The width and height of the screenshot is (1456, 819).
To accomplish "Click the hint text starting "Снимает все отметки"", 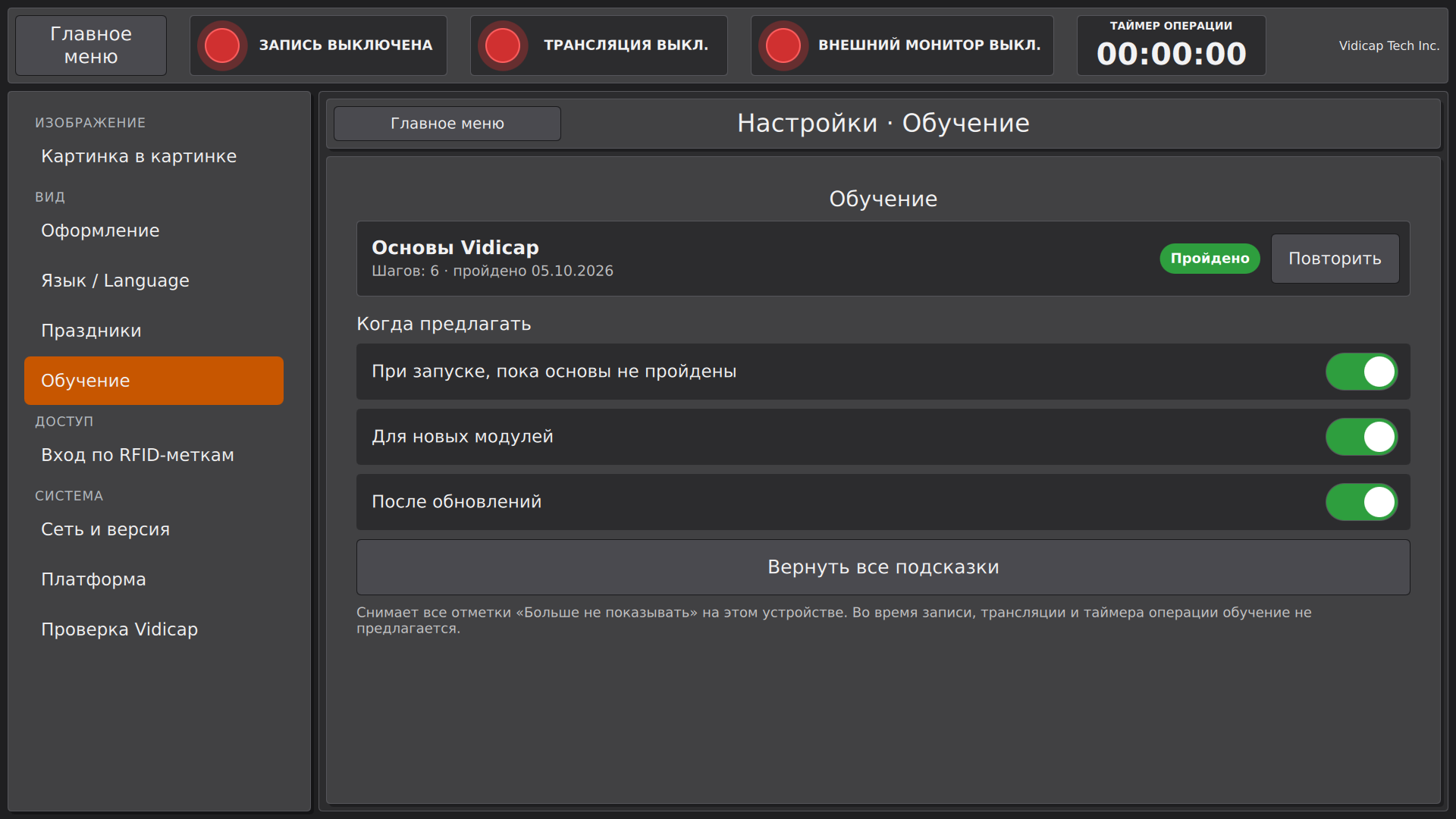I will click(833, 620).
